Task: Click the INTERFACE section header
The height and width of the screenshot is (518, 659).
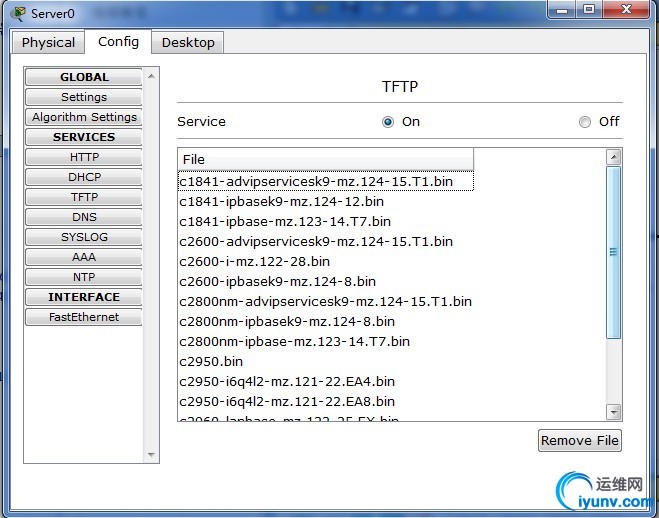Action: 84,297
